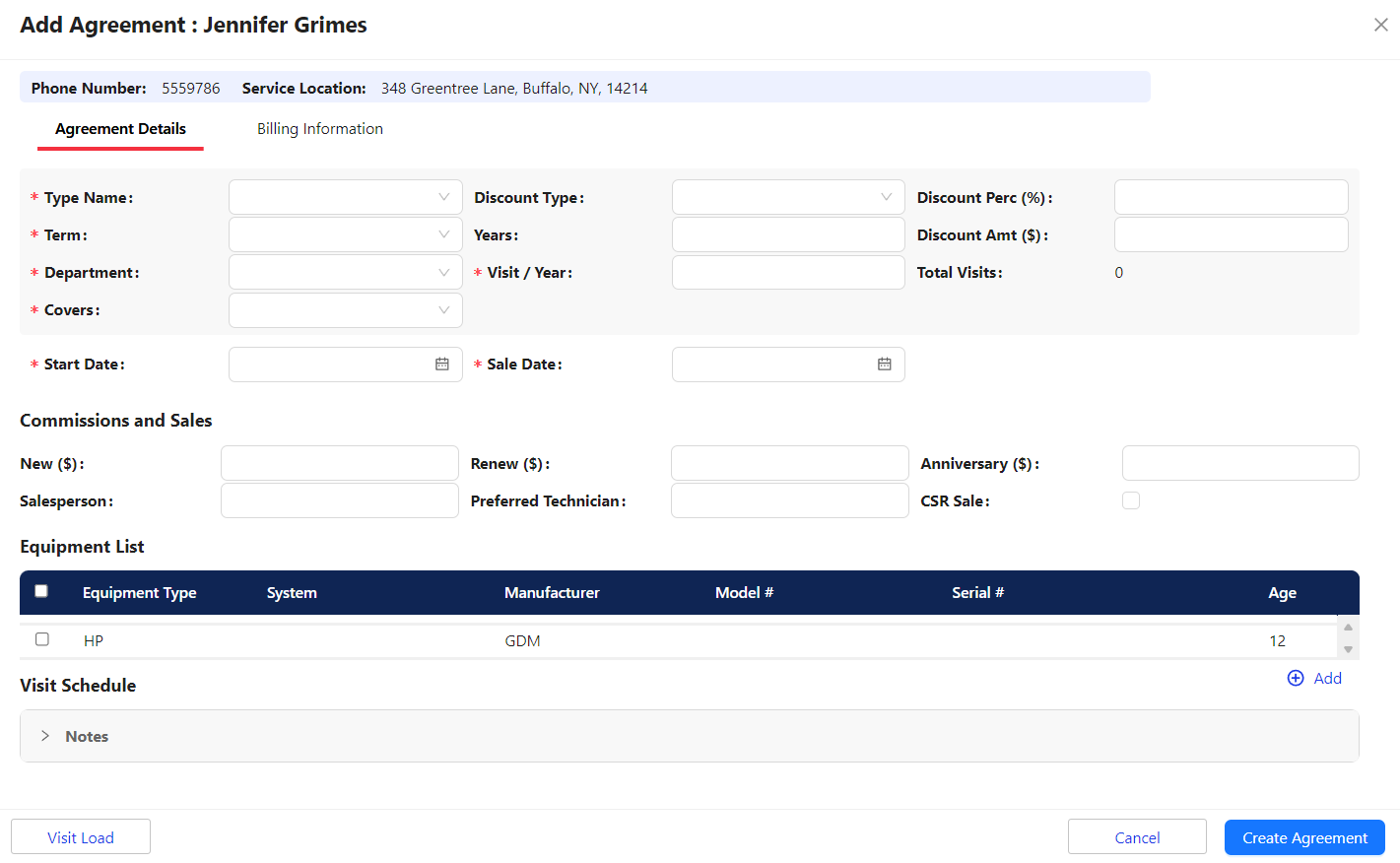Focus the New ($) commission field
This screenshot has width=1400, height=863.
340,463
